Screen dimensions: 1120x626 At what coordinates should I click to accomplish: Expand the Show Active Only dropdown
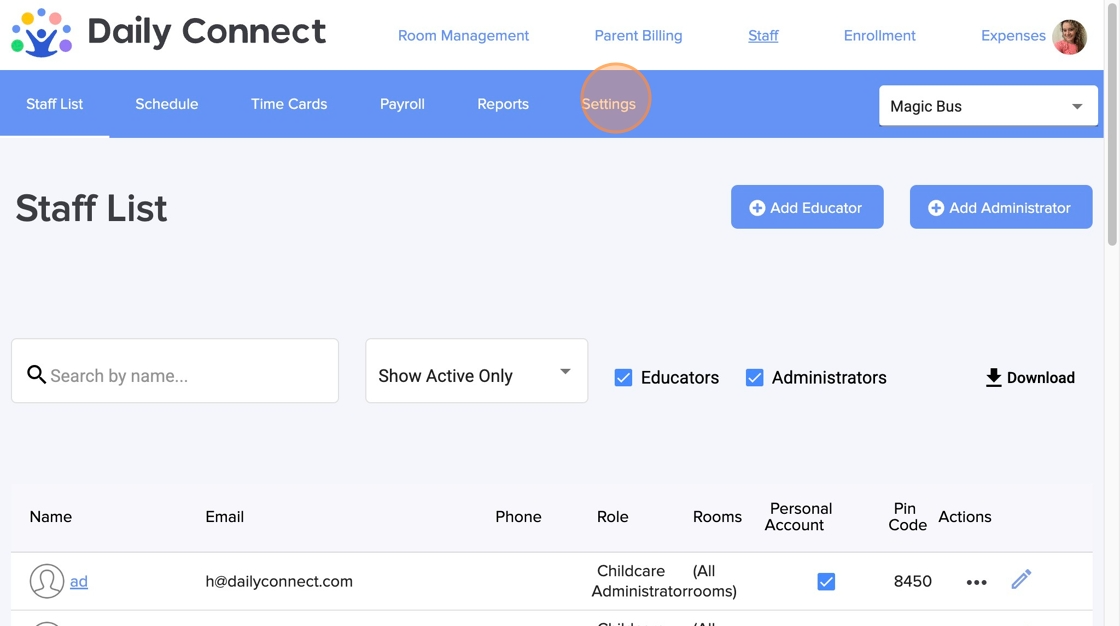(476, 371)
